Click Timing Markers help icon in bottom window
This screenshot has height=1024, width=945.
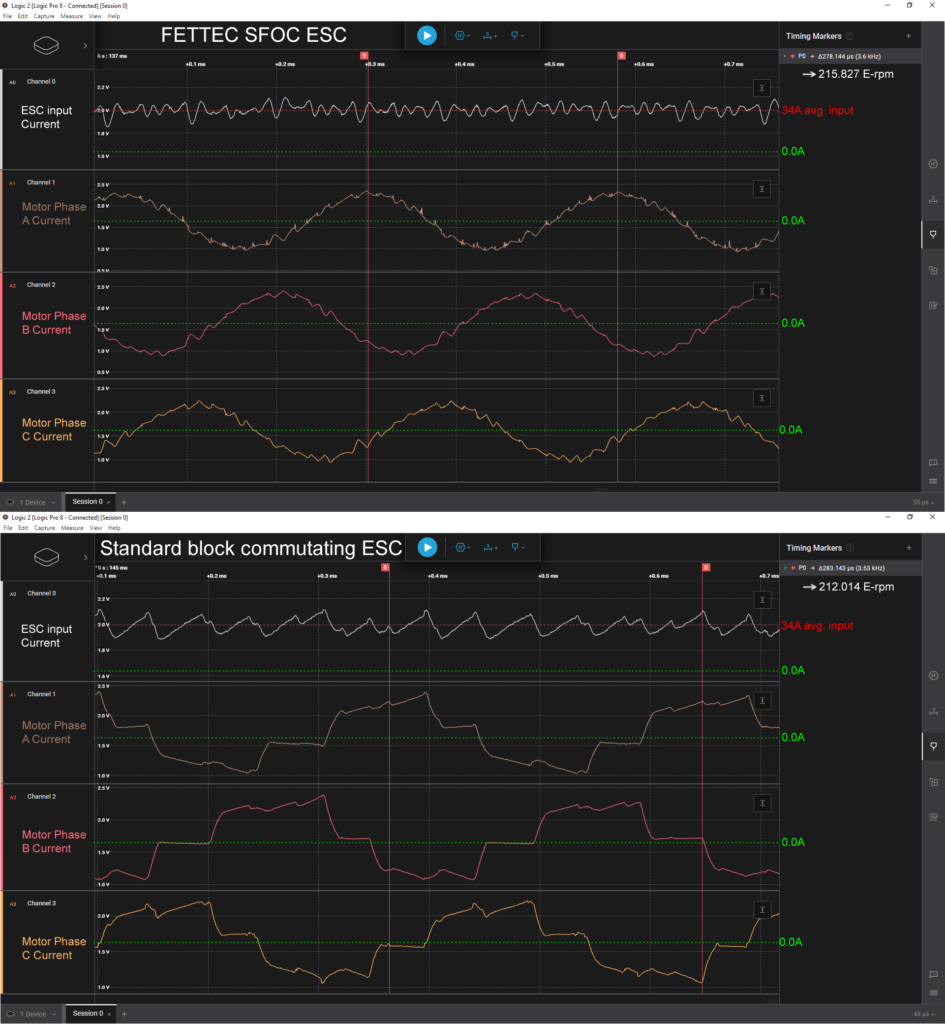point(849,548)
